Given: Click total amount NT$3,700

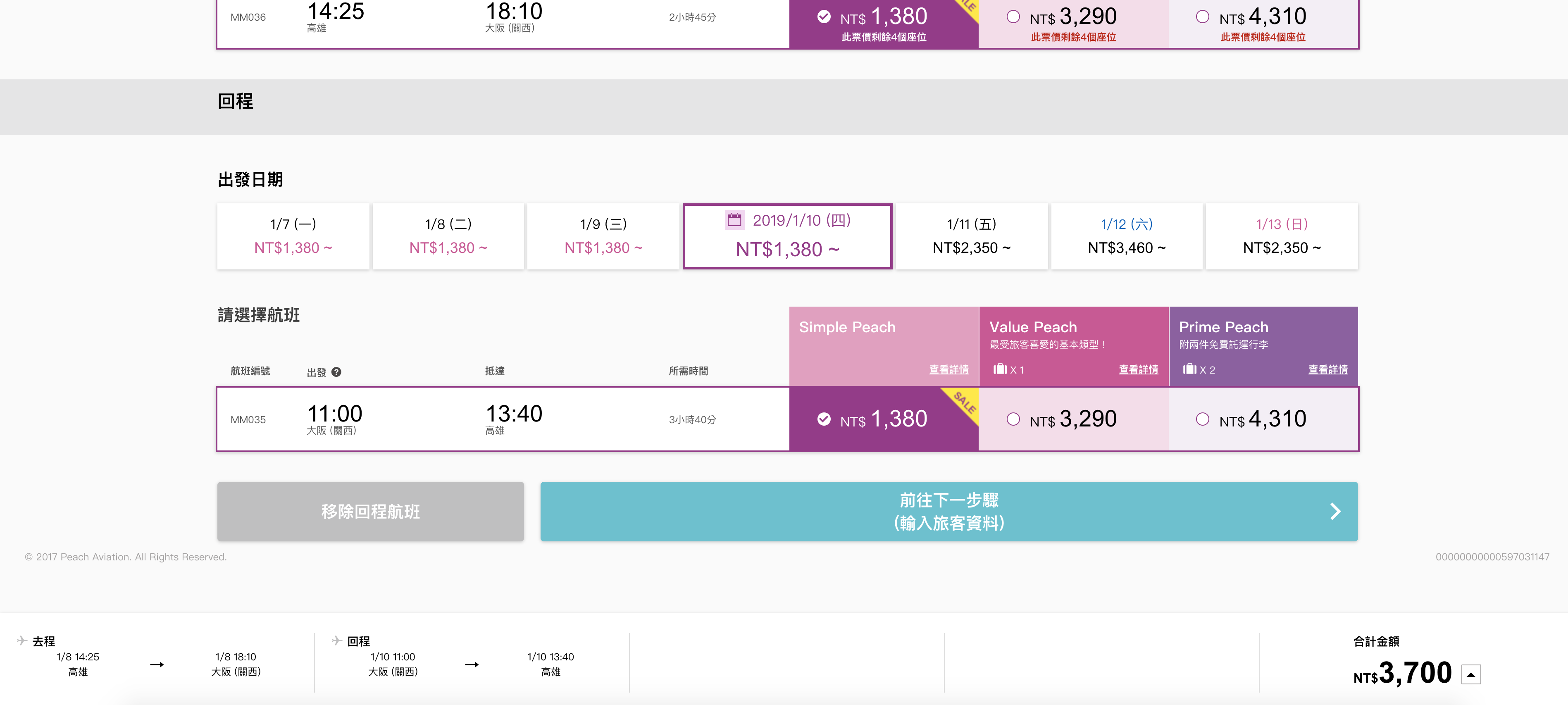Looking at the screenshot, I should (1402, 673).
